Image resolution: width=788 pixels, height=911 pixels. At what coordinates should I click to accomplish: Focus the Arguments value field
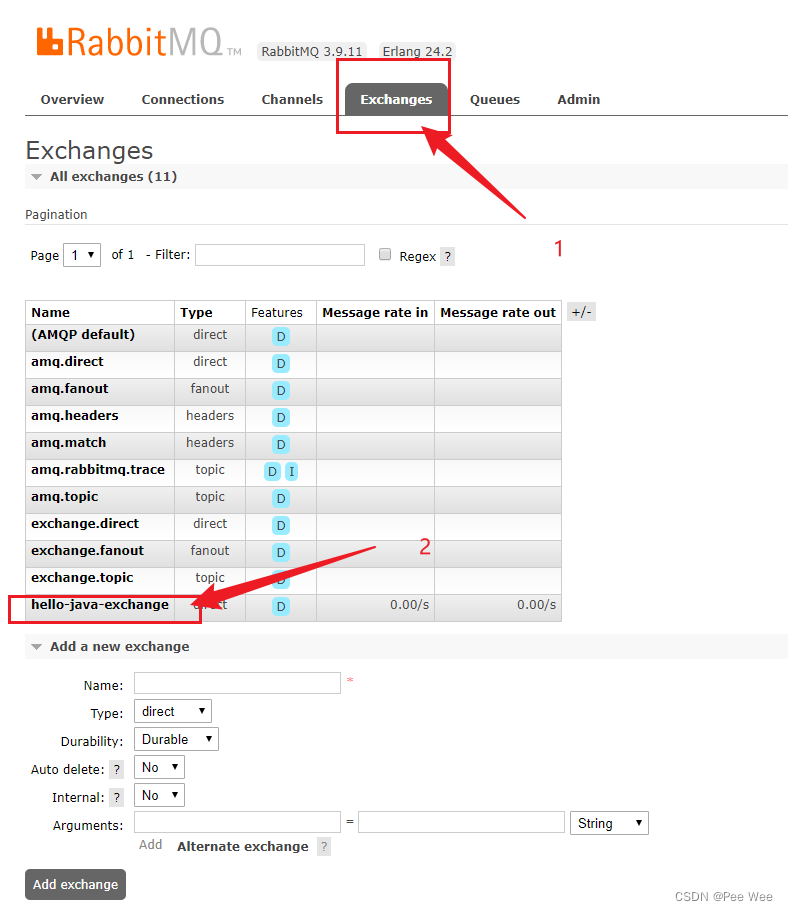point(461,823)
